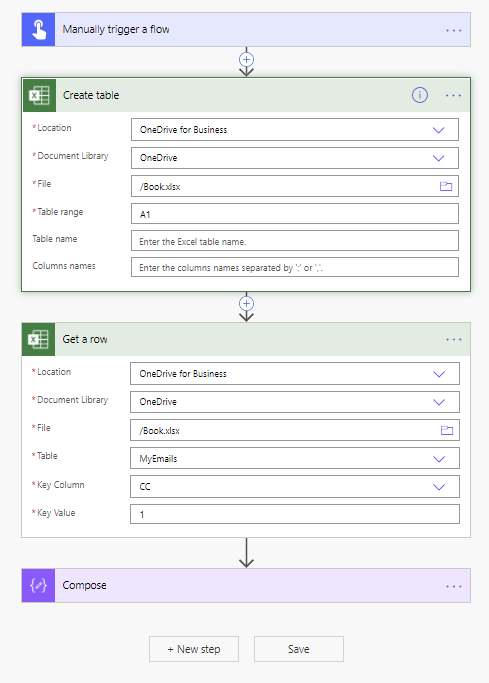Viewport: 489px width, 683px height.
Task: Browse file picker in Create table
Action: pos(446,186)
